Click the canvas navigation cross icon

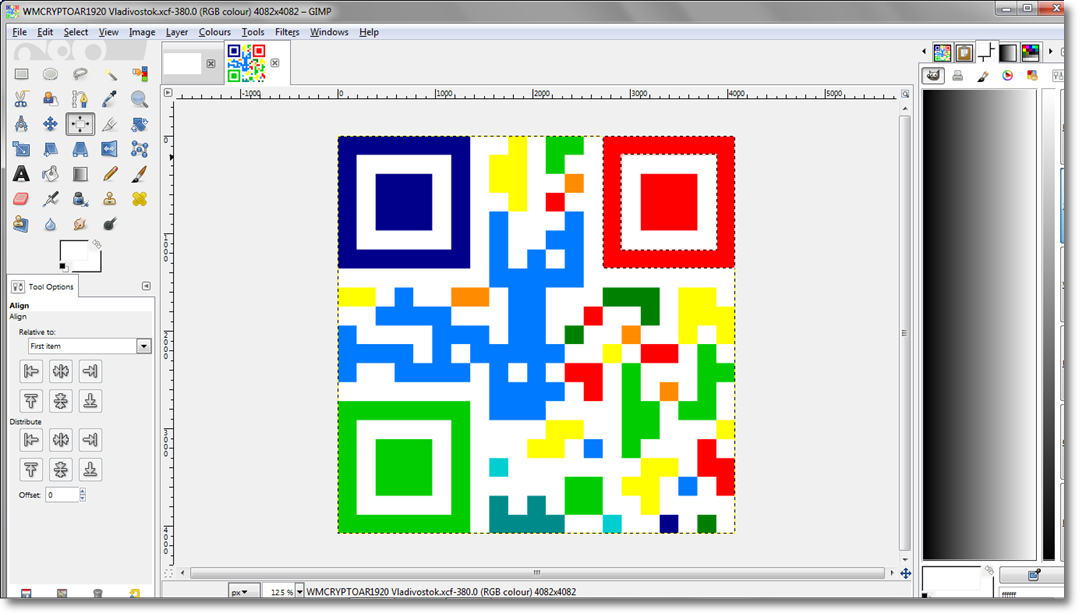pos(906,573)
